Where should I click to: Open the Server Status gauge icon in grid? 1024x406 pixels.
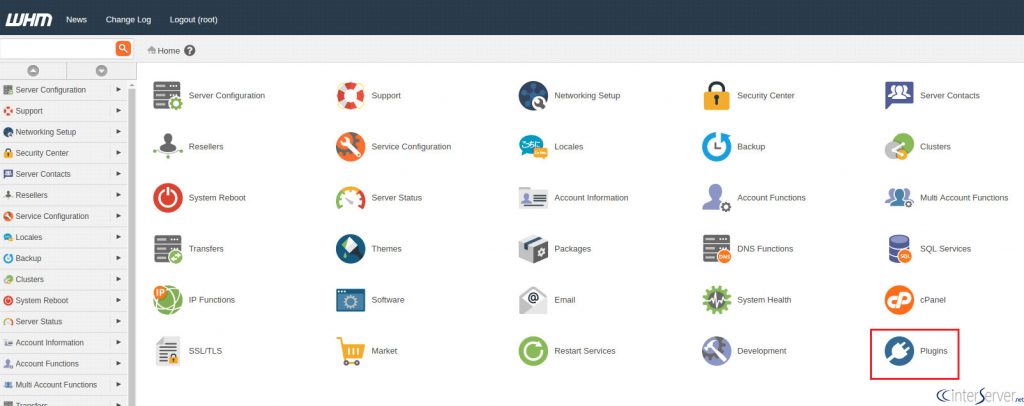tap(351, 198)
